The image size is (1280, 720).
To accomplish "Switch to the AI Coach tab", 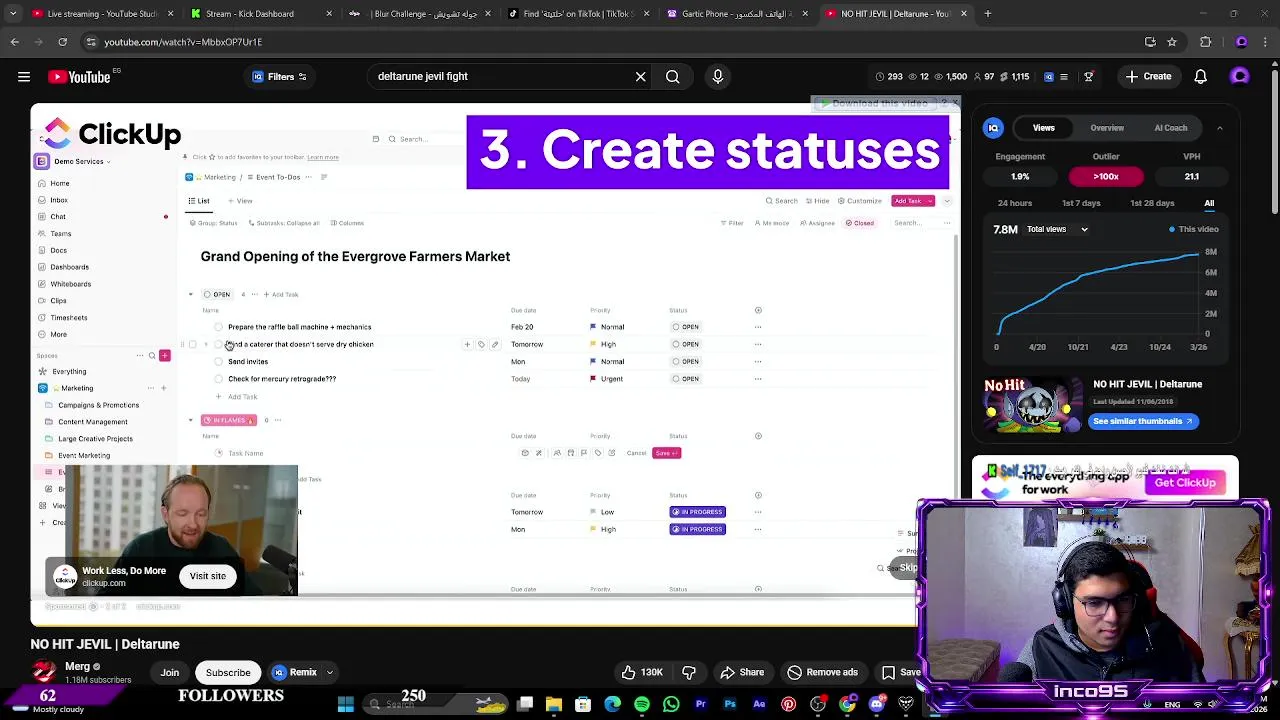I will point(1171,128).
